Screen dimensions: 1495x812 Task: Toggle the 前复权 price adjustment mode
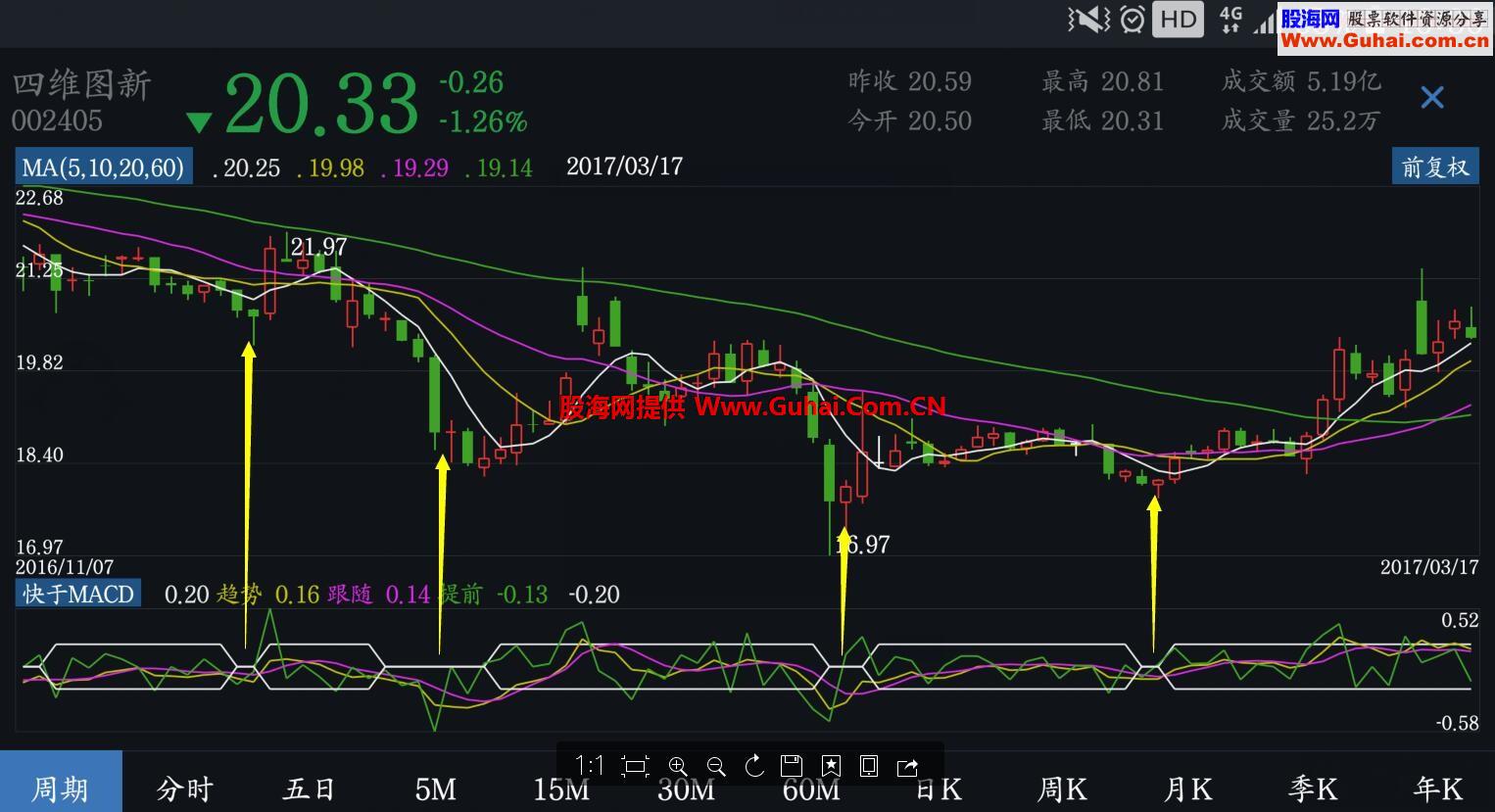(x=1435, y=167)
